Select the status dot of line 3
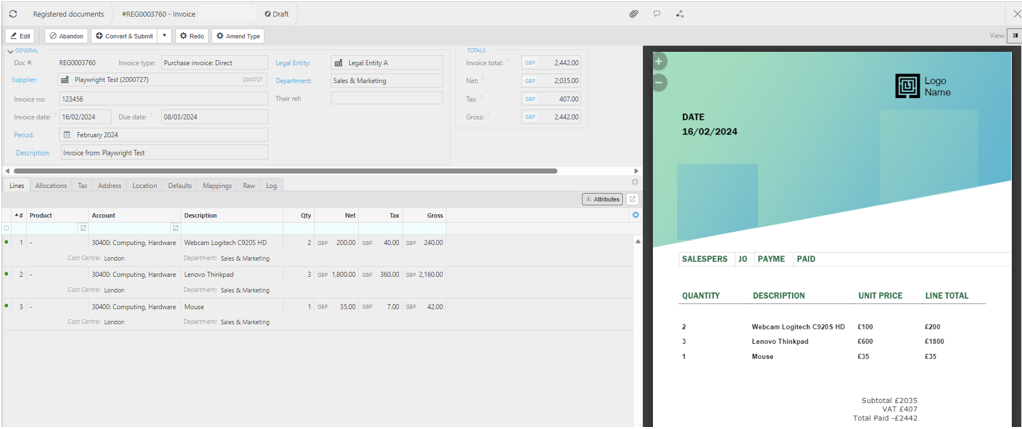The width and height of the screenshot is (1022, 429). 7,306
